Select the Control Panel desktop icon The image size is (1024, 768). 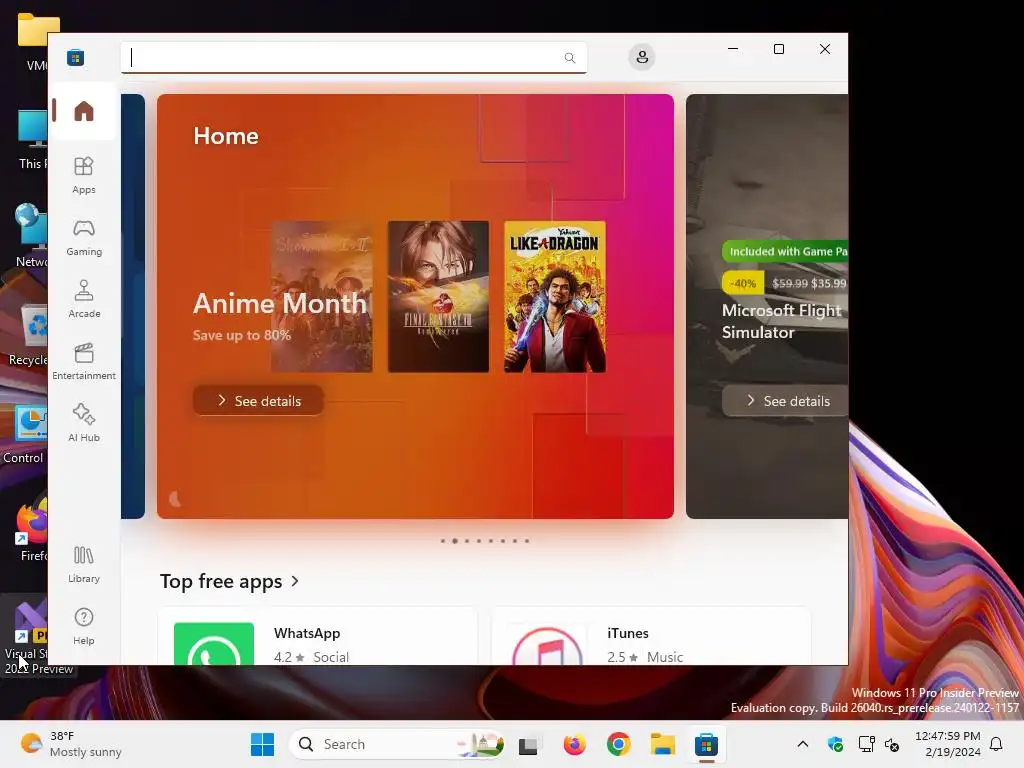point(25,434)
